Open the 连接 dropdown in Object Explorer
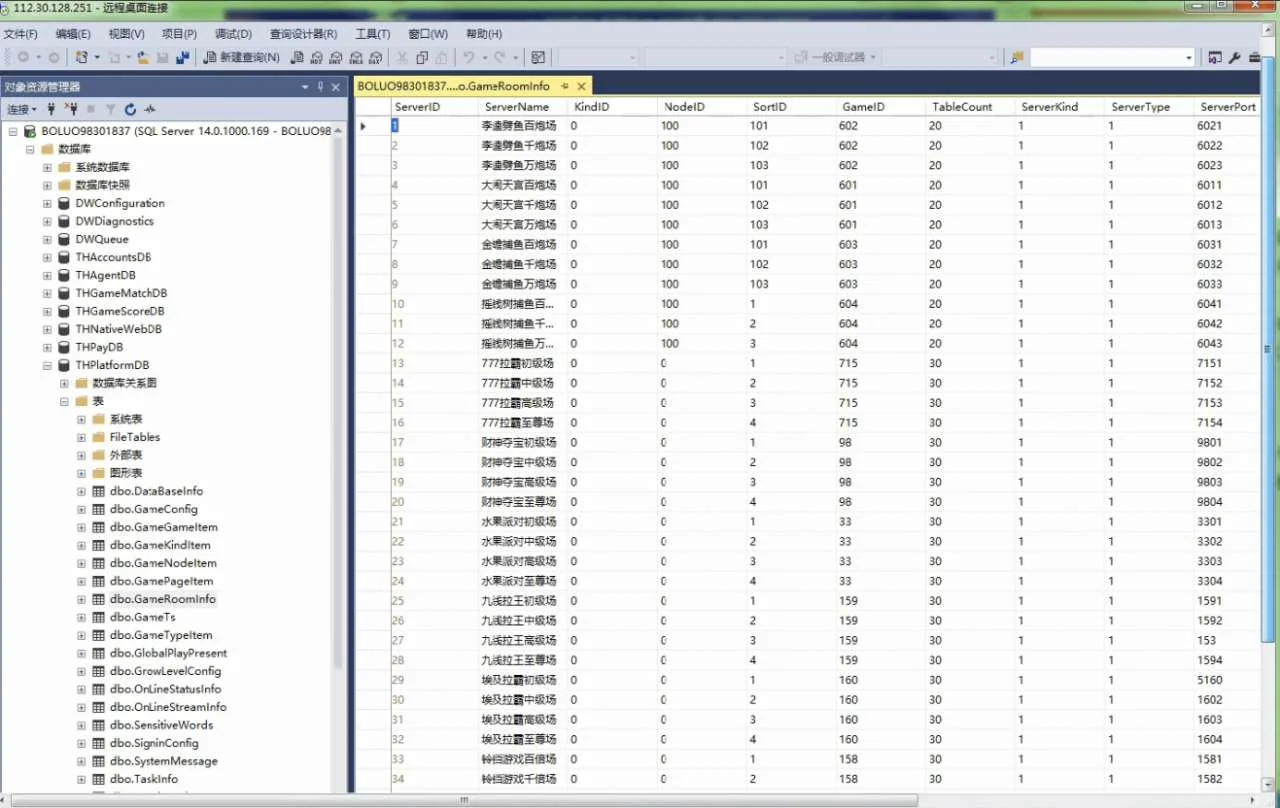 click(22, 109)
